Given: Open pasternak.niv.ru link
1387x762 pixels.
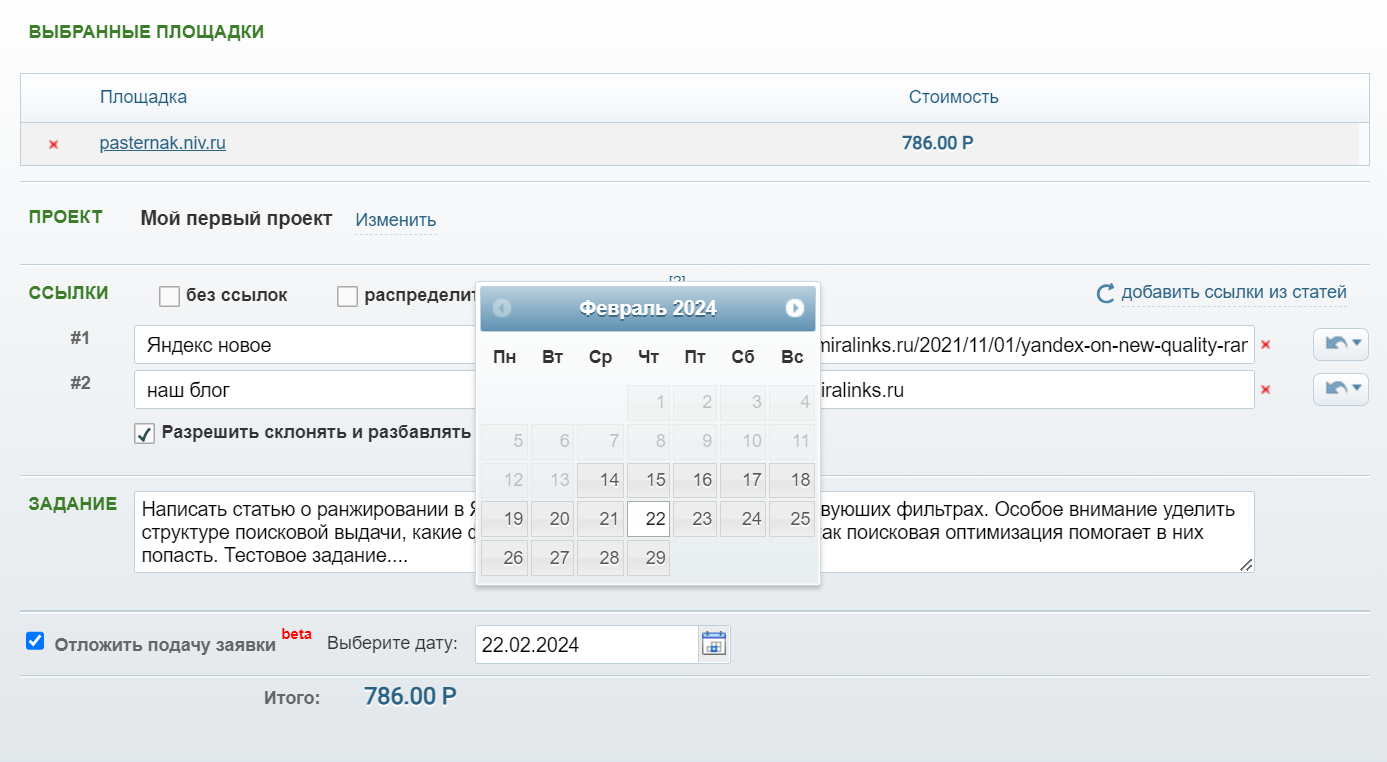Looking at the screenshot, I should 163,143.
